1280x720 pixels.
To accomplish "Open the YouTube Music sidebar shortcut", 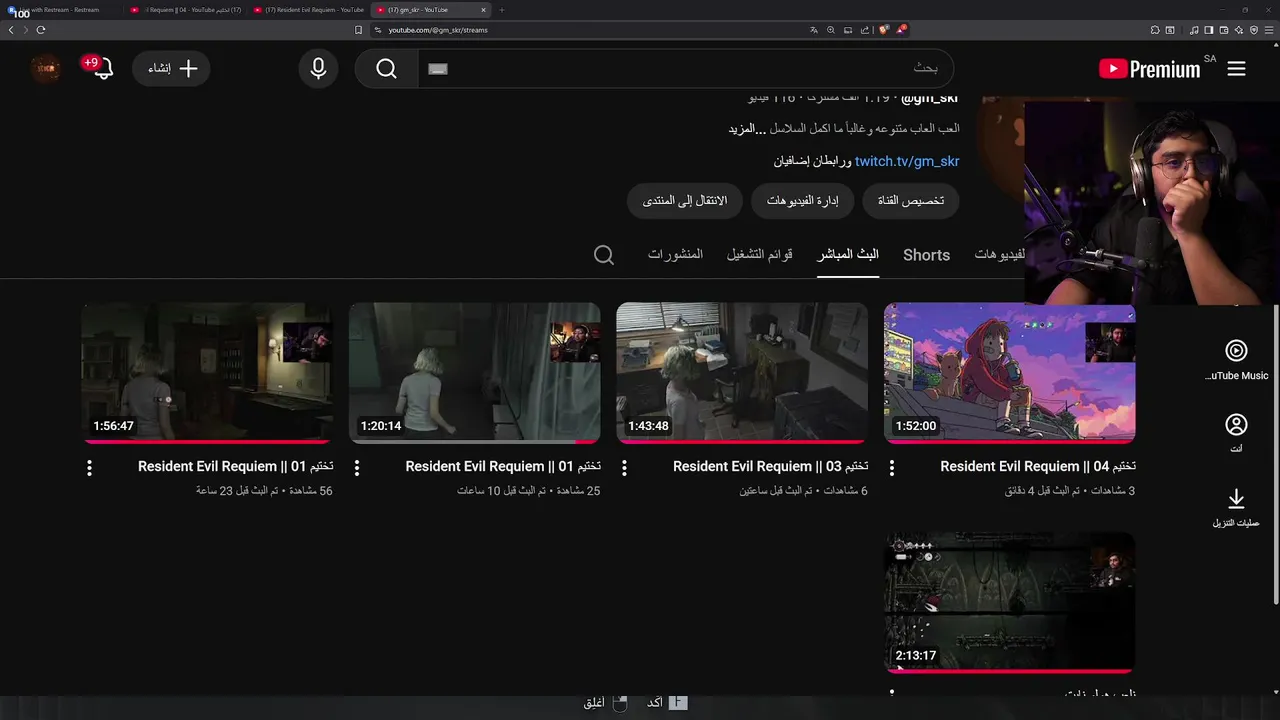I will pos(1236,361).
